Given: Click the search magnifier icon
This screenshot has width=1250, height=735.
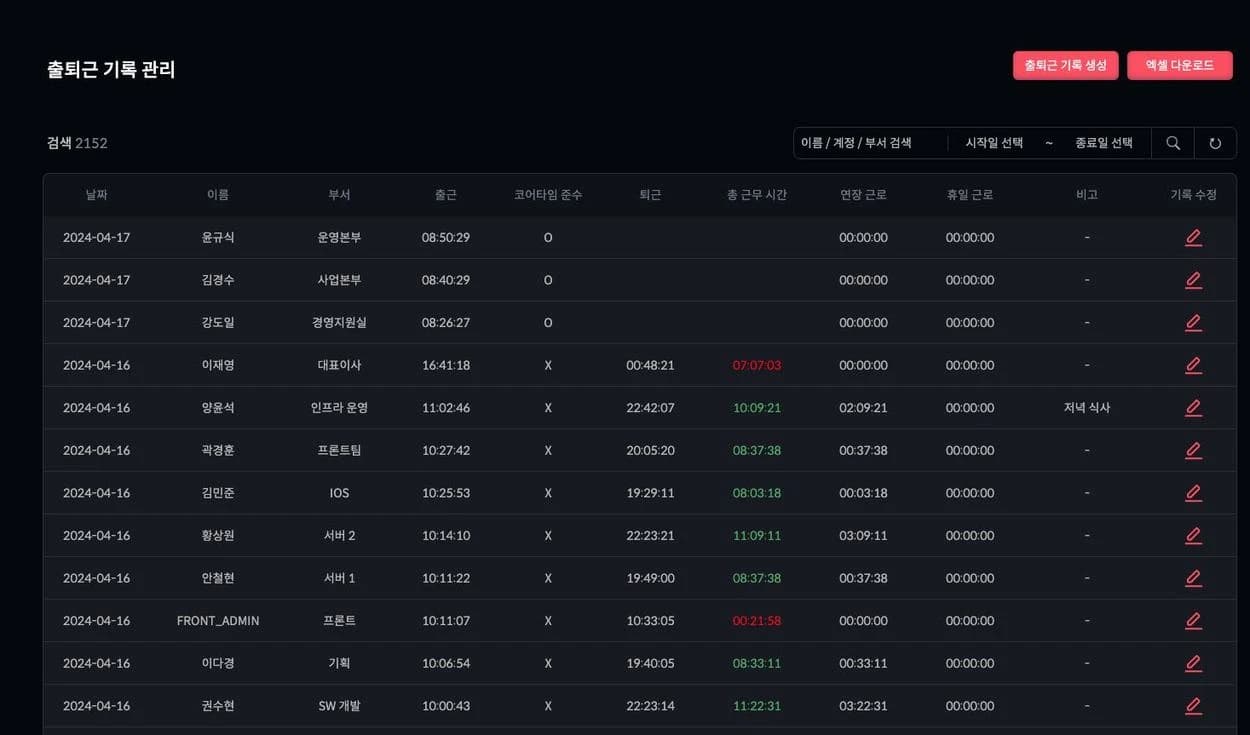Looking at the screenshot, I should 1173,143.
